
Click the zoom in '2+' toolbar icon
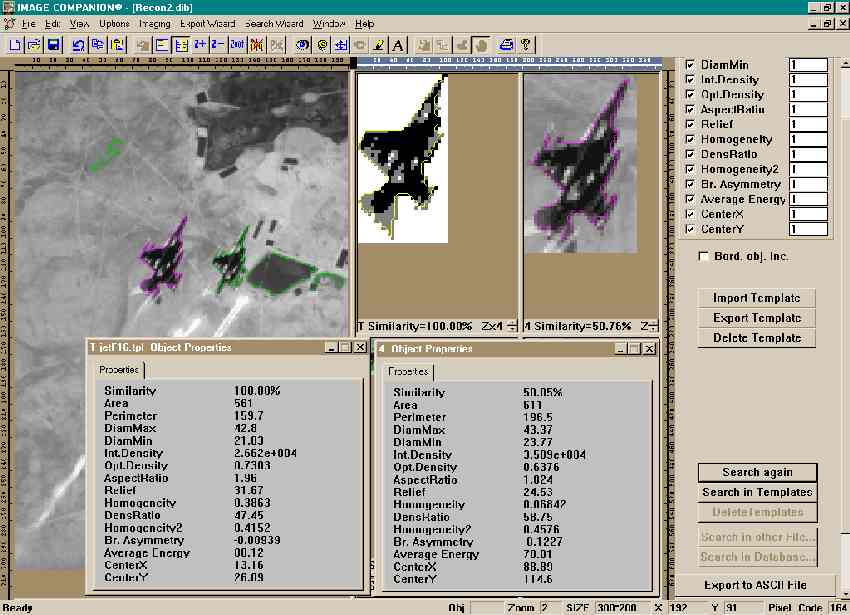200,44
